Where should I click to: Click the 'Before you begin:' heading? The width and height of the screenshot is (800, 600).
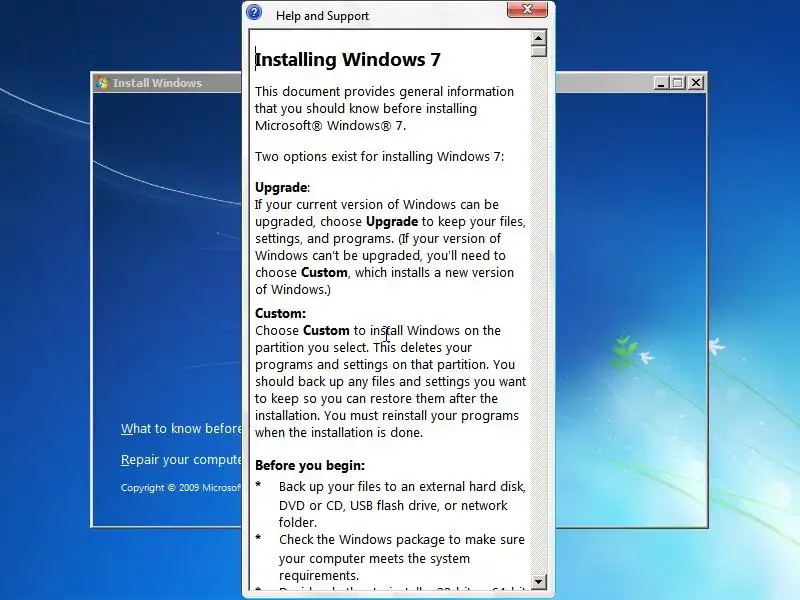pyautogui.click(x=310, y=465)
